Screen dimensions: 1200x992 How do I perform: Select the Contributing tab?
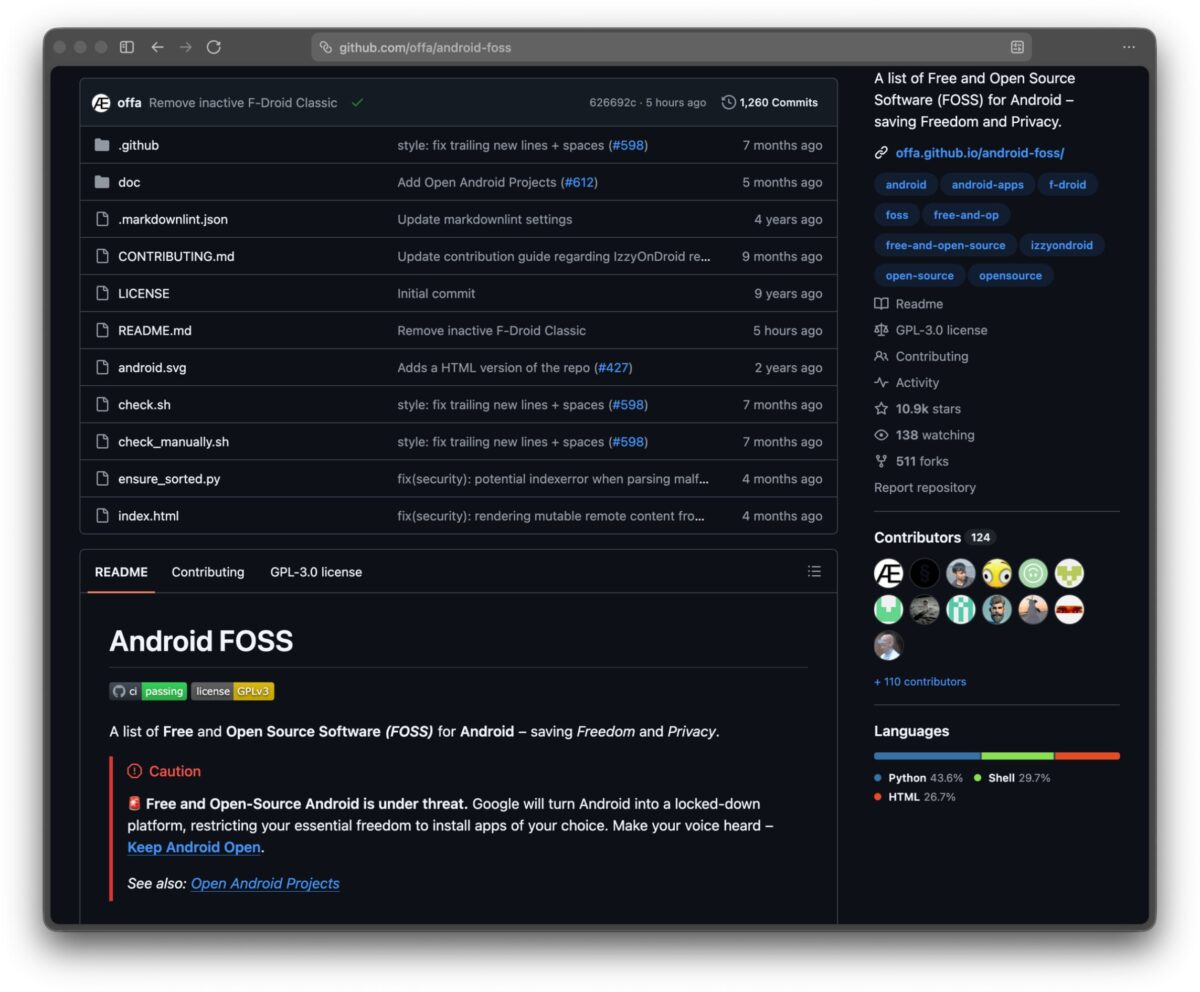coord(208,572)
